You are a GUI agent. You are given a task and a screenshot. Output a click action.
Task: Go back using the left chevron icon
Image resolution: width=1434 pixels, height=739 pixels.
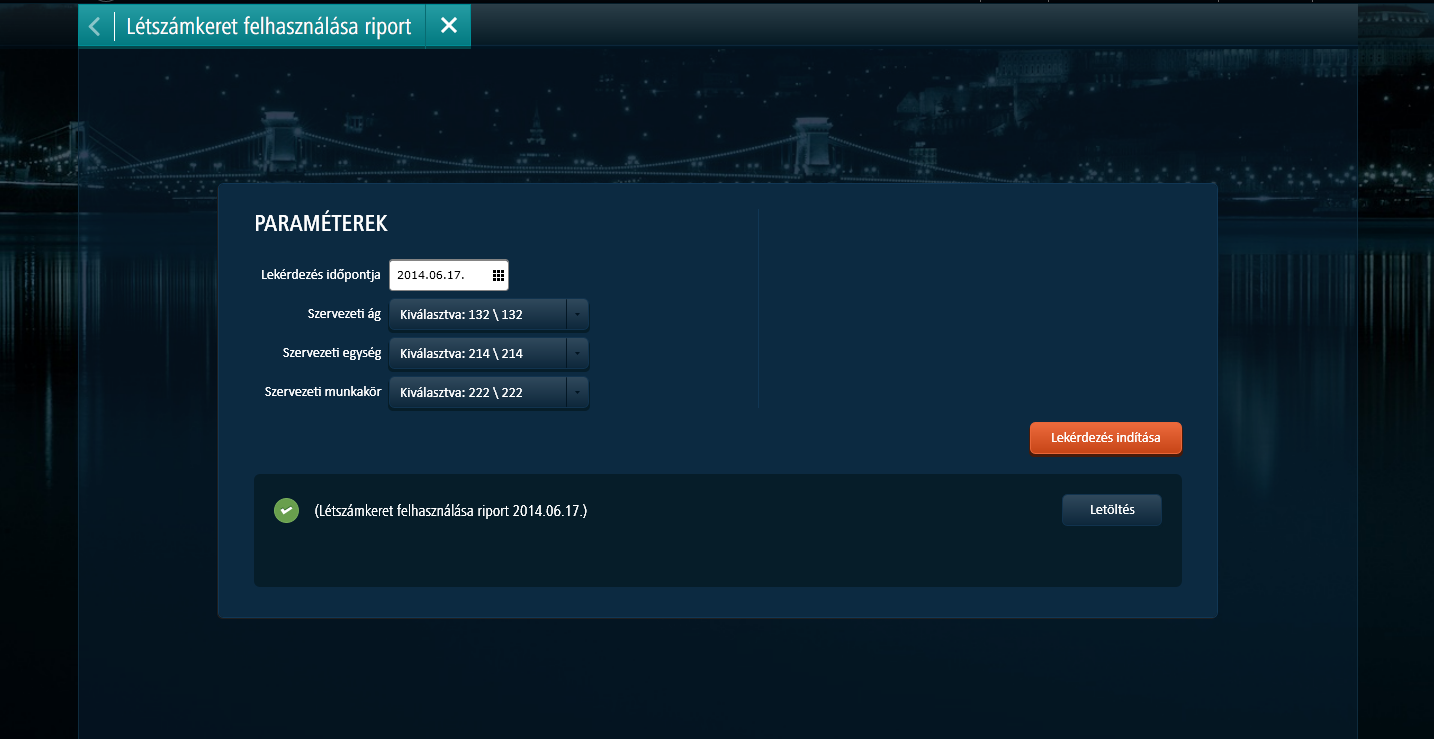[95, 26]
